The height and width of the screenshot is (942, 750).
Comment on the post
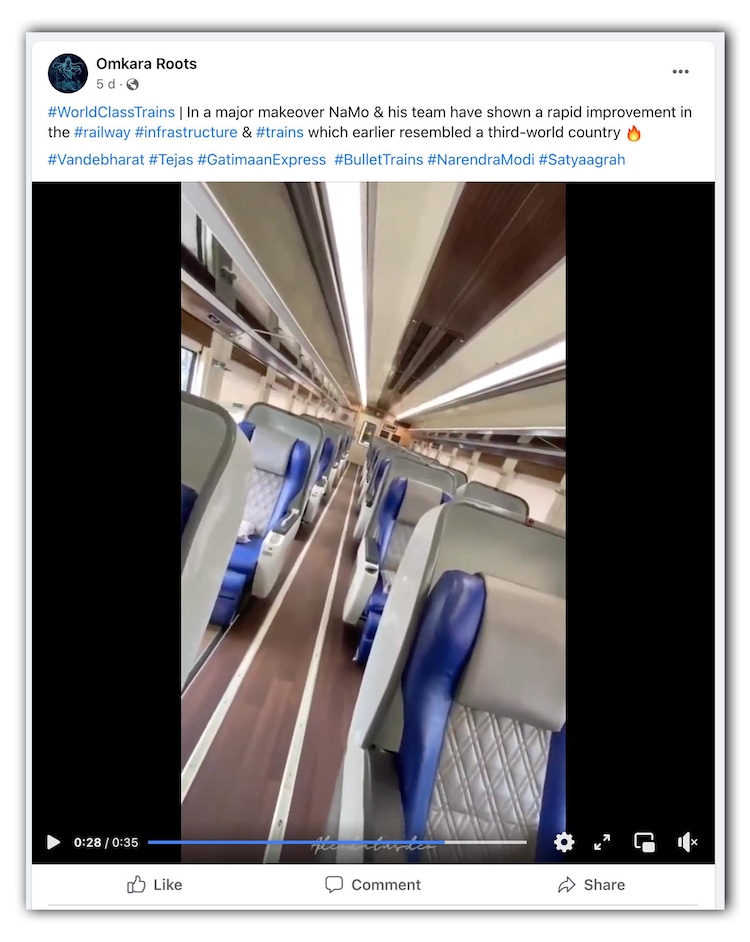pyautogui.click(x=373, y=884)
